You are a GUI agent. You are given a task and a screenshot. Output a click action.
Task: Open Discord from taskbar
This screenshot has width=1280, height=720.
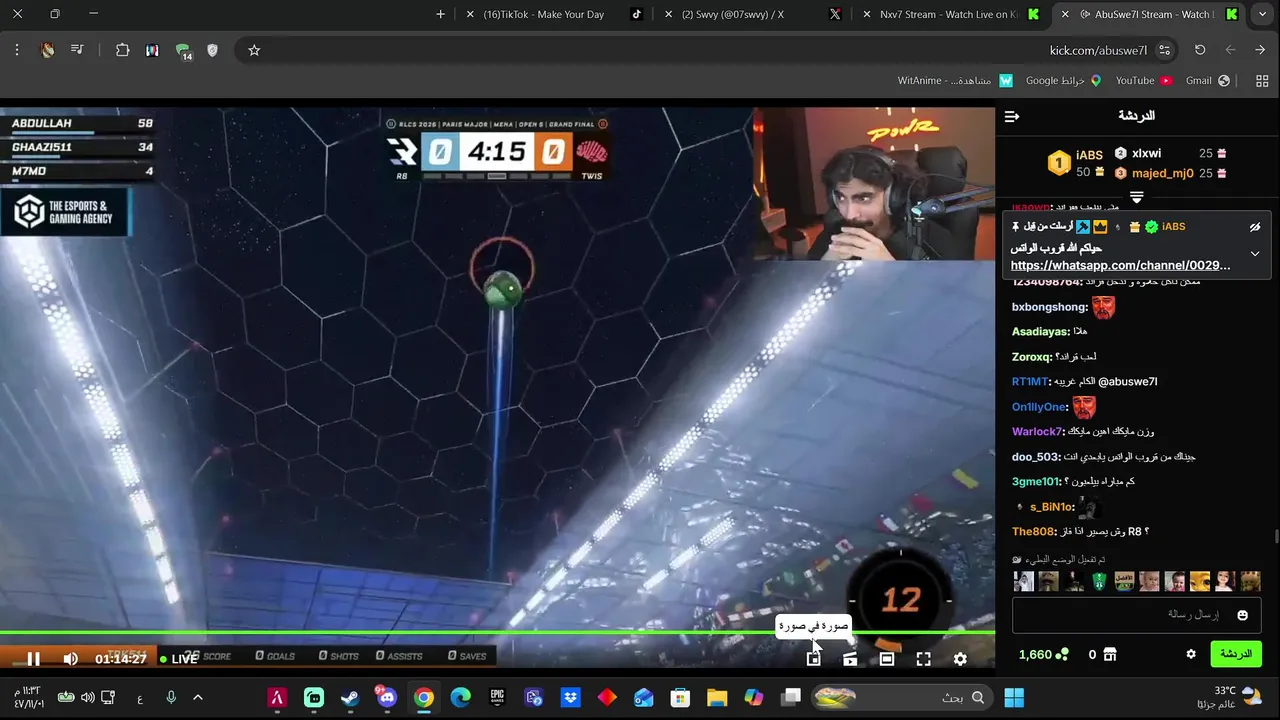pos(387,697)
